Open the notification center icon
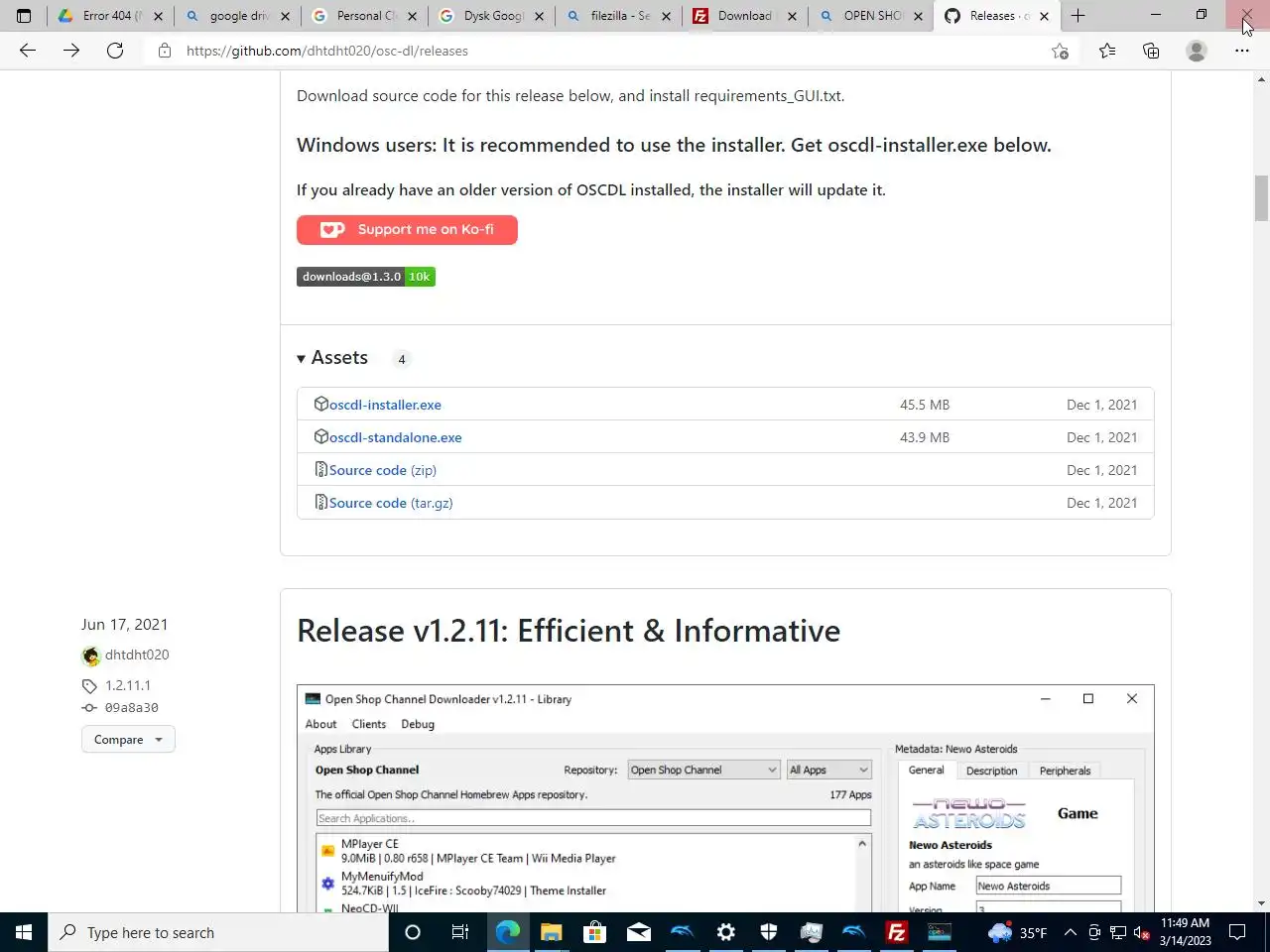The width and height of the screenshot is (1270, 952). coord(1237,932)
